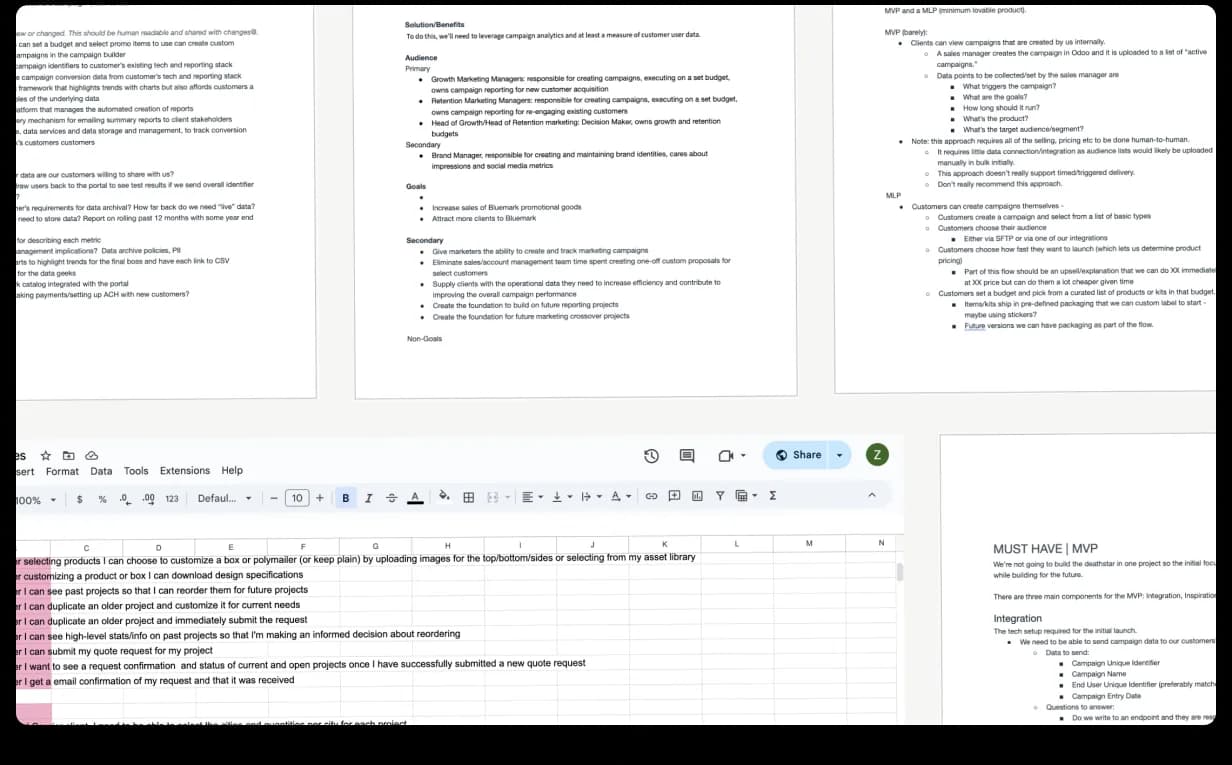1232x765 pixels.
Task: Select column N header
Action: coord(881,543)
